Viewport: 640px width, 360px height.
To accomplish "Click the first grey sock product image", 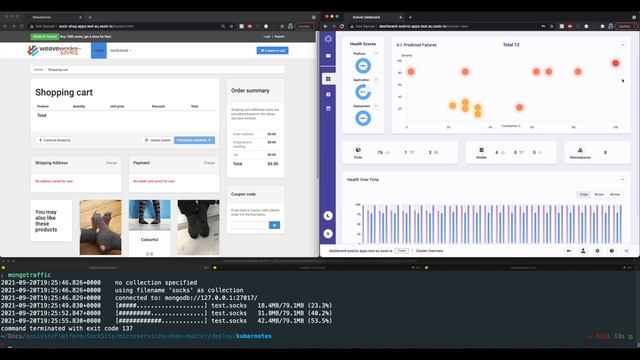I will 100,227.
